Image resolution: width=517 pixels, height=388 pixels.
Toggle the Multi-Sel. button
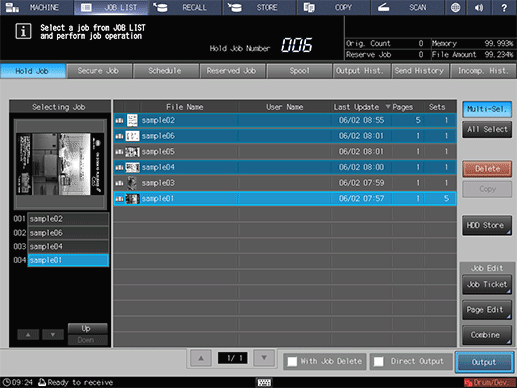click(x=487, y=109)
